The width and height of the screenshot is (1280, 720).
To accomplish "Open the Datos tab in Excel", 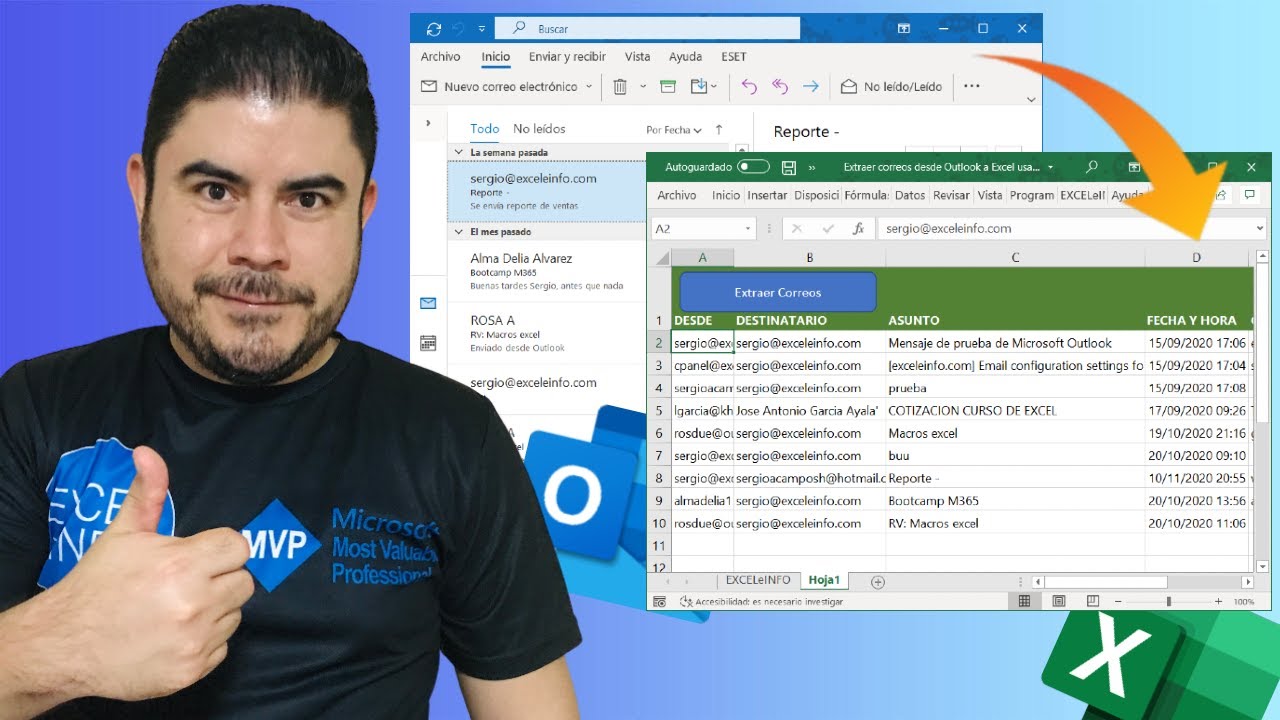I will [910, 196].
